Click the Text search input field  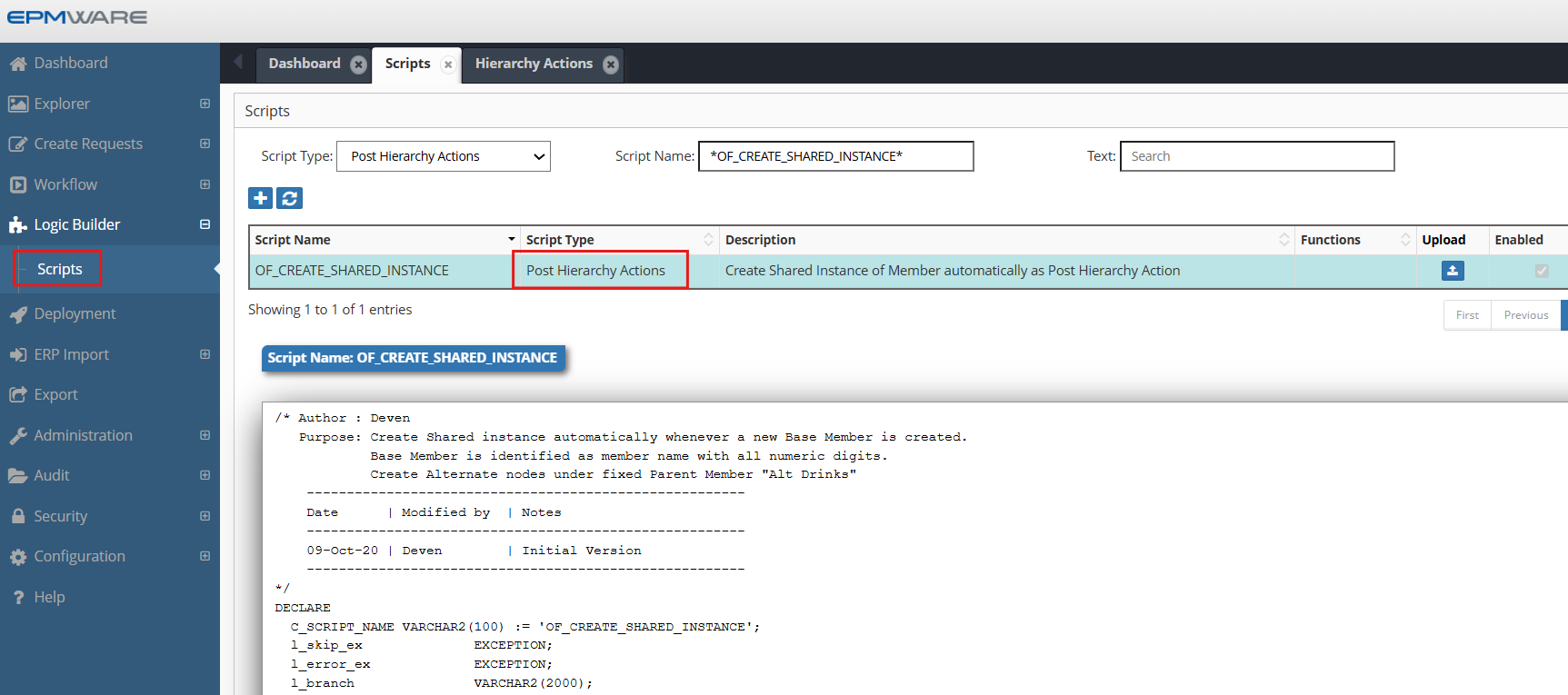[1256, 156]
